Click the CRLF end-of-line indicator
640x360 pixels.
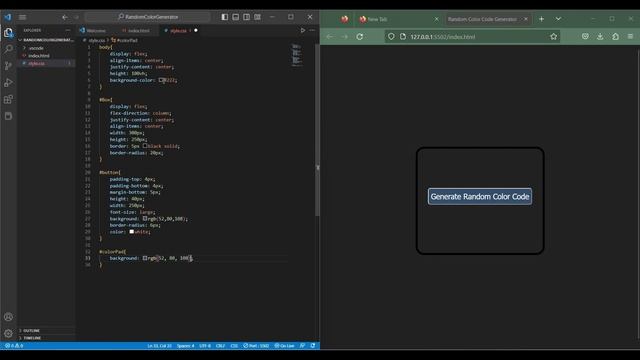[220, 346]
